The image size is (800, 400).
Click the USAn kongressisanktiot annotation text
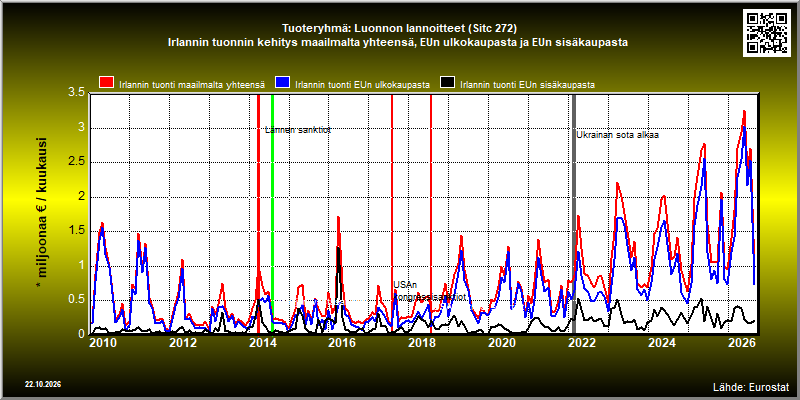point(430,291)
